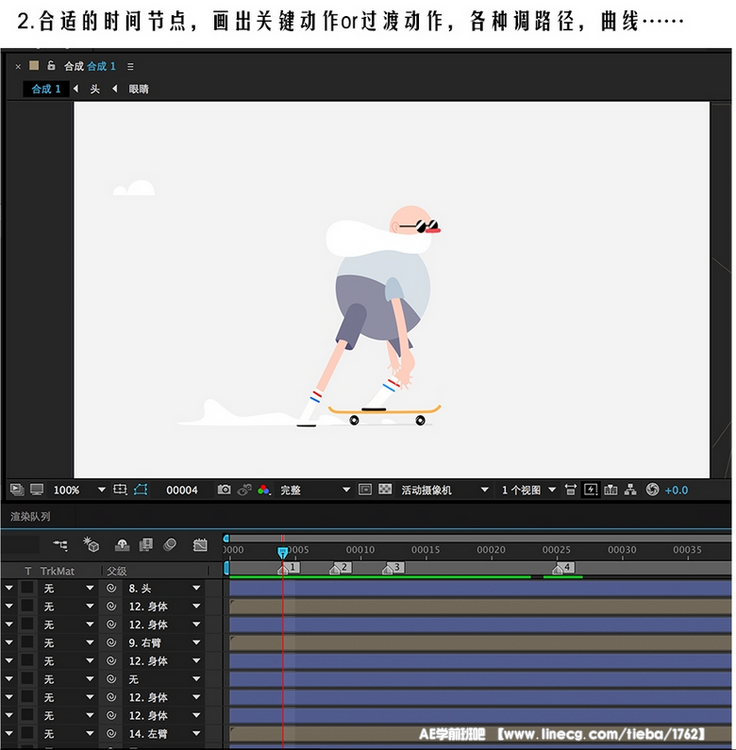Toggle the region of interest icon
Screen dimensions: 736x750
365,489
